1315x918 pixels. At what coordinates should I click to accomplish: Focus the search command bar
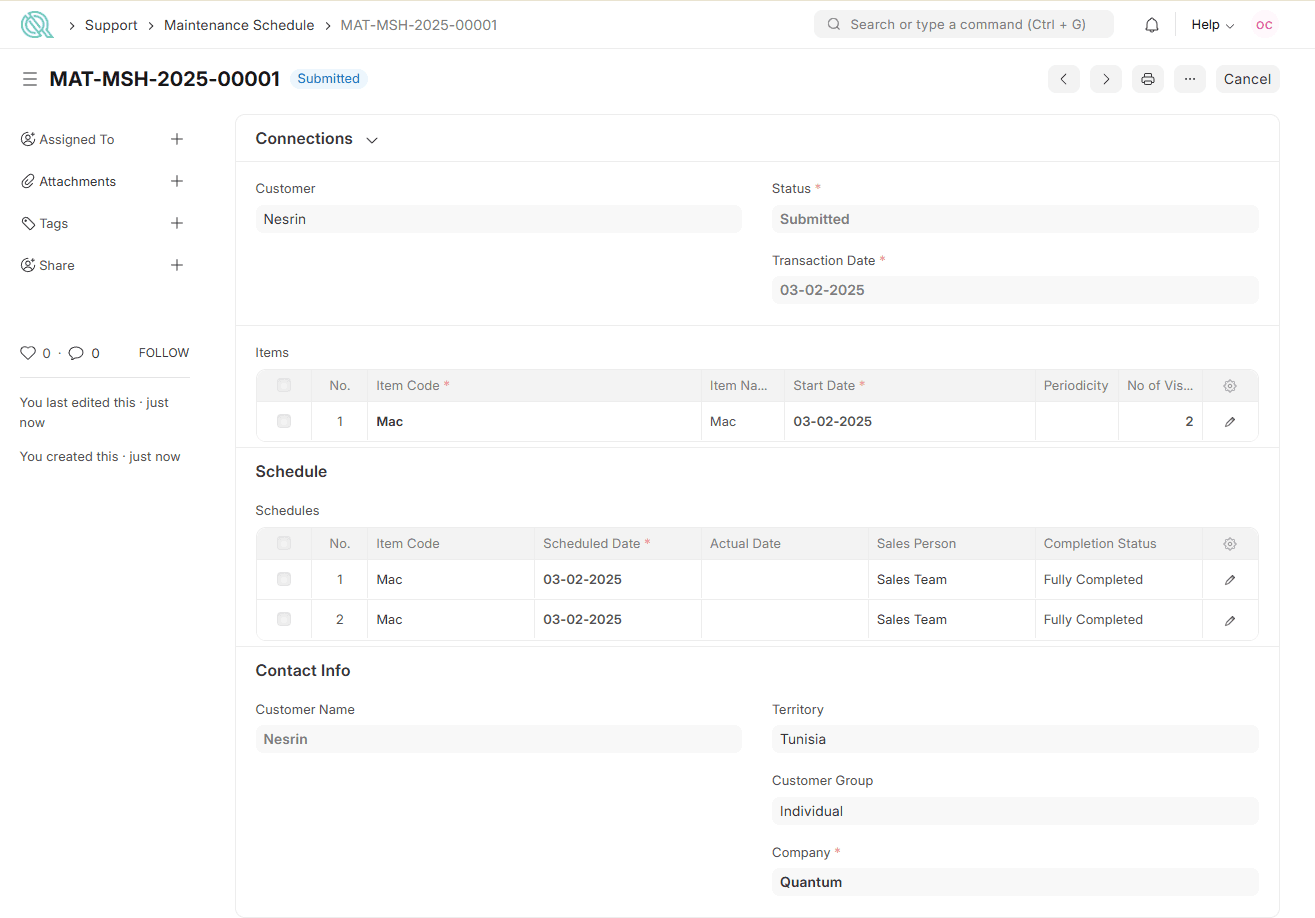click(x=964, y=24)
